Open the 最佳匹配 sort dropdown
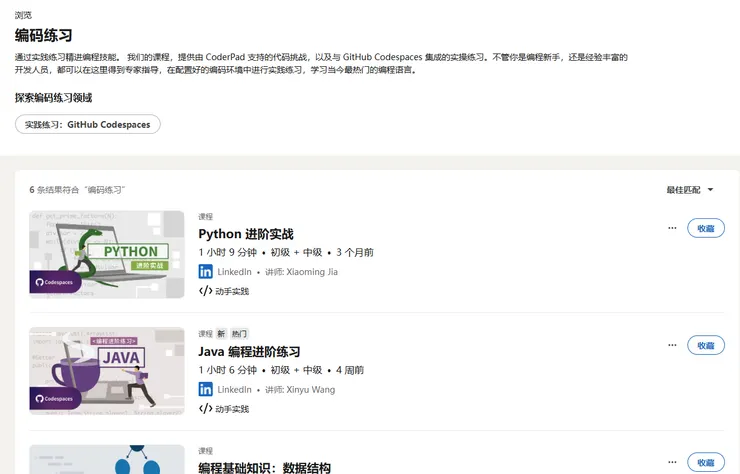740x474 pixels. (690, 190)
